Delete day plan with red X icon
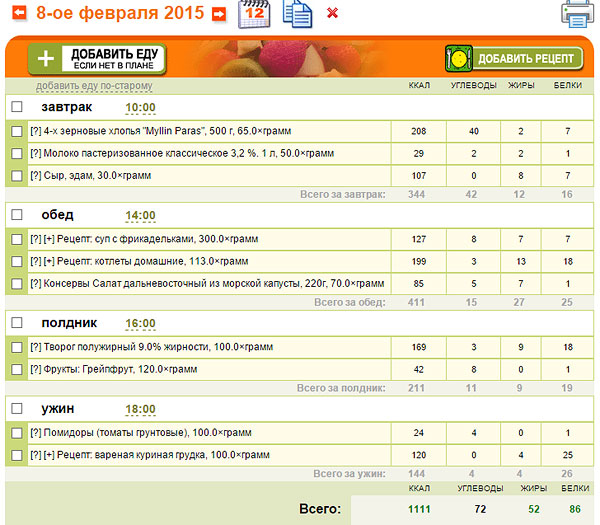Screen dimensions: 600x525 coord(333,14)
